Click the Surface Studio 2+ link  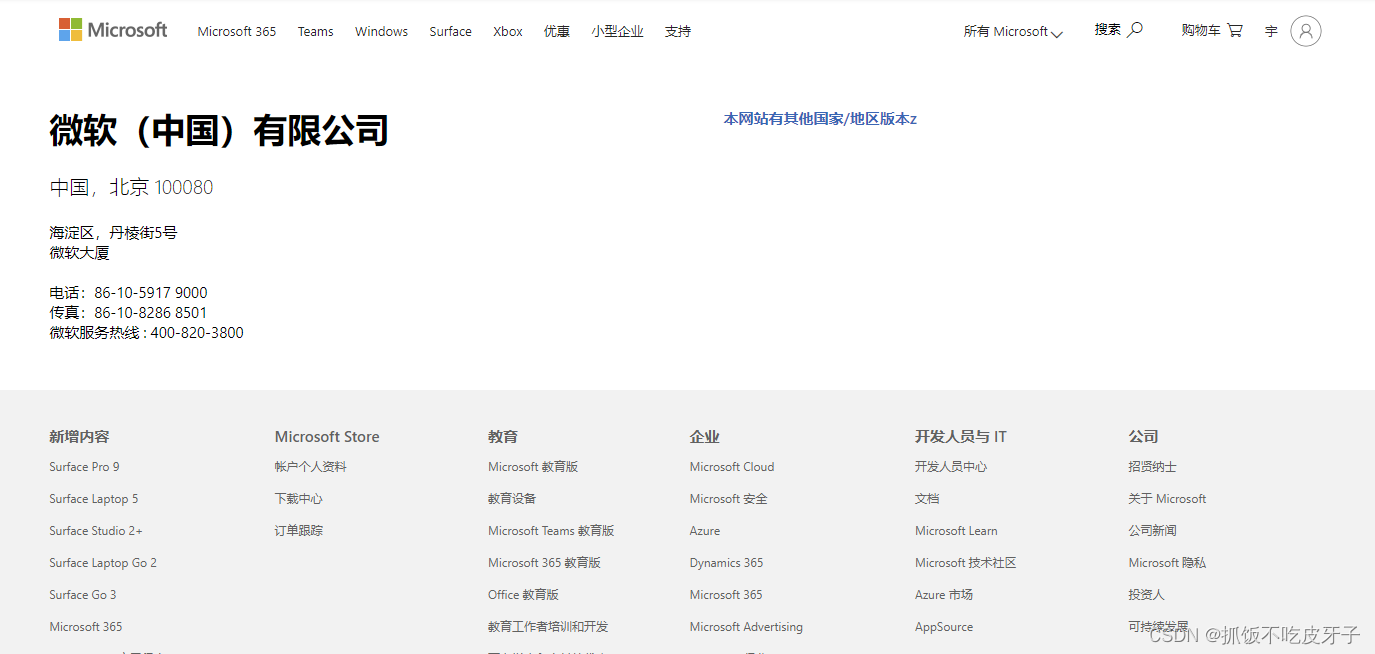point(96,531)
